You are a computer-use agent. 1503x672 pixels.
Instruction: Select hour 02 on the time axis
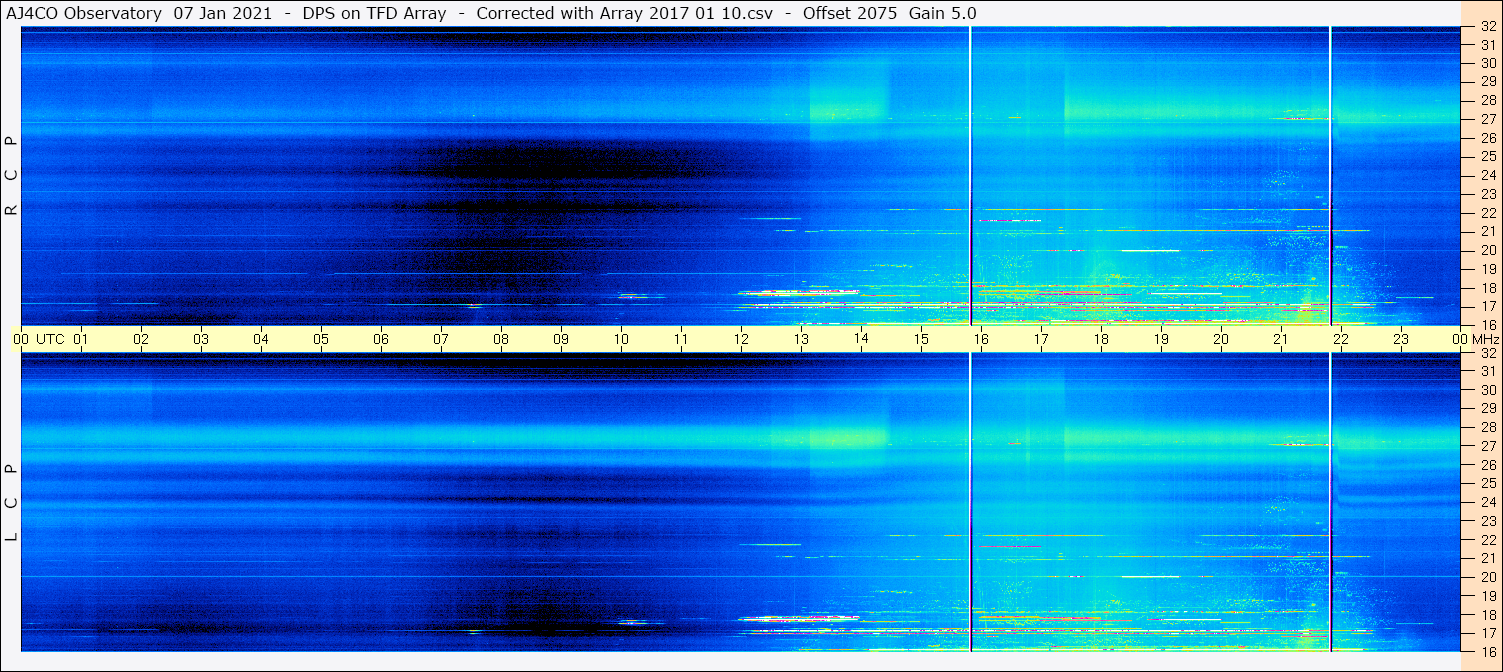[x=141, y=339]
